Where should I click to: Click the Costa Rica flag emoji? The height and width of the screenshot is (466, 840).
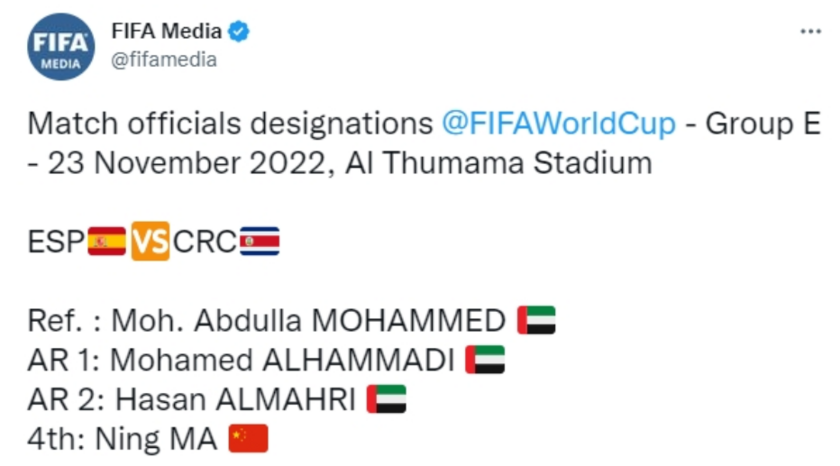(x=260, y=242)
